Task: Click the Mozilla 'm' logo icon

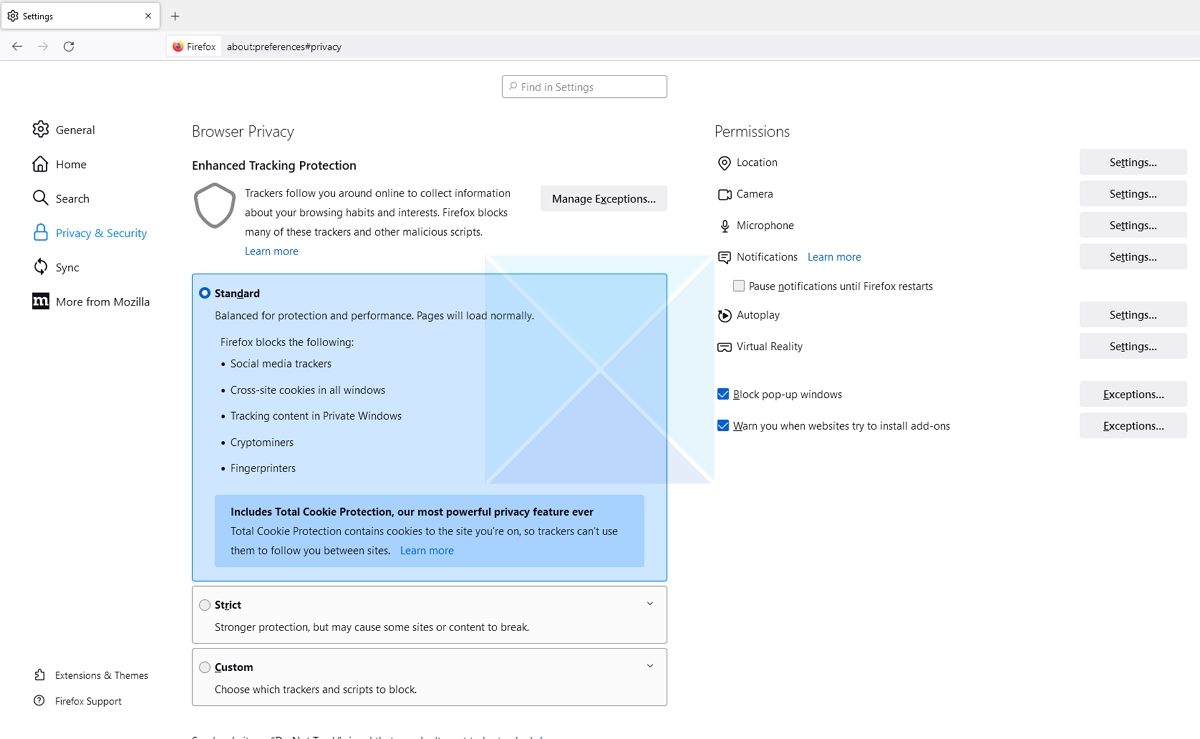Action: point(40,301)
